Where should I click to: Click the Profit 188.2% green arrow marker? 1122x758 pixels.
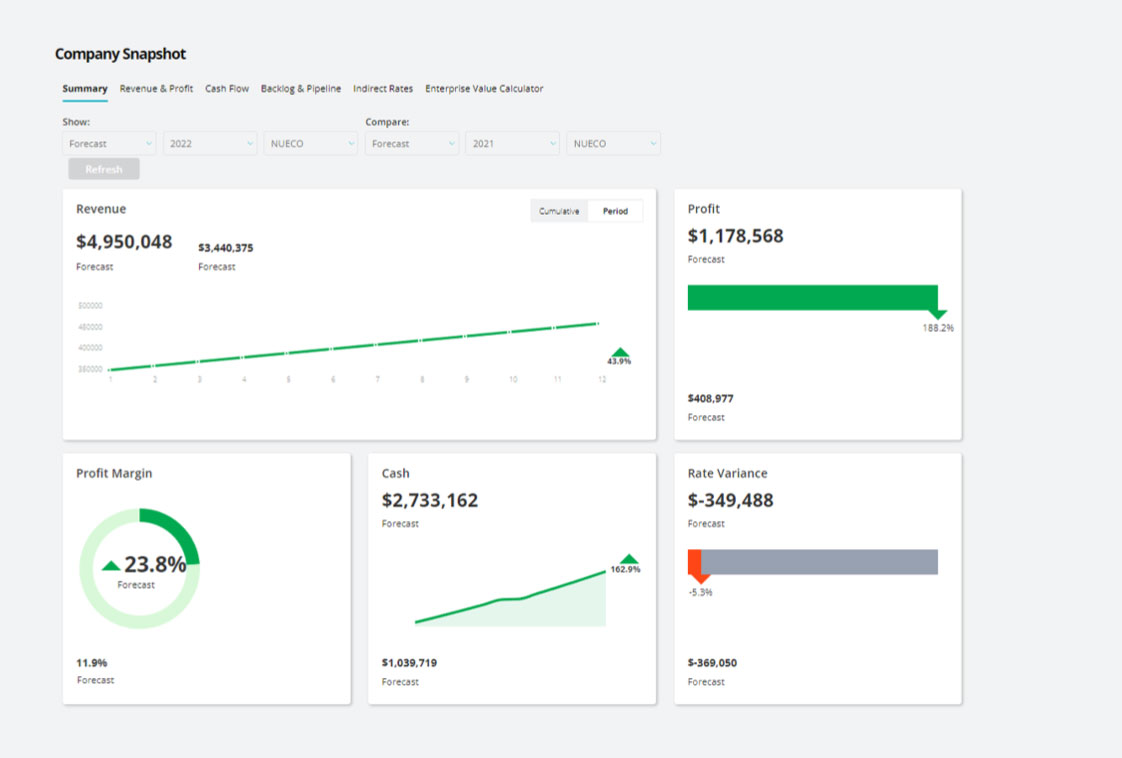pyautogui.click(x=938, y=314)
